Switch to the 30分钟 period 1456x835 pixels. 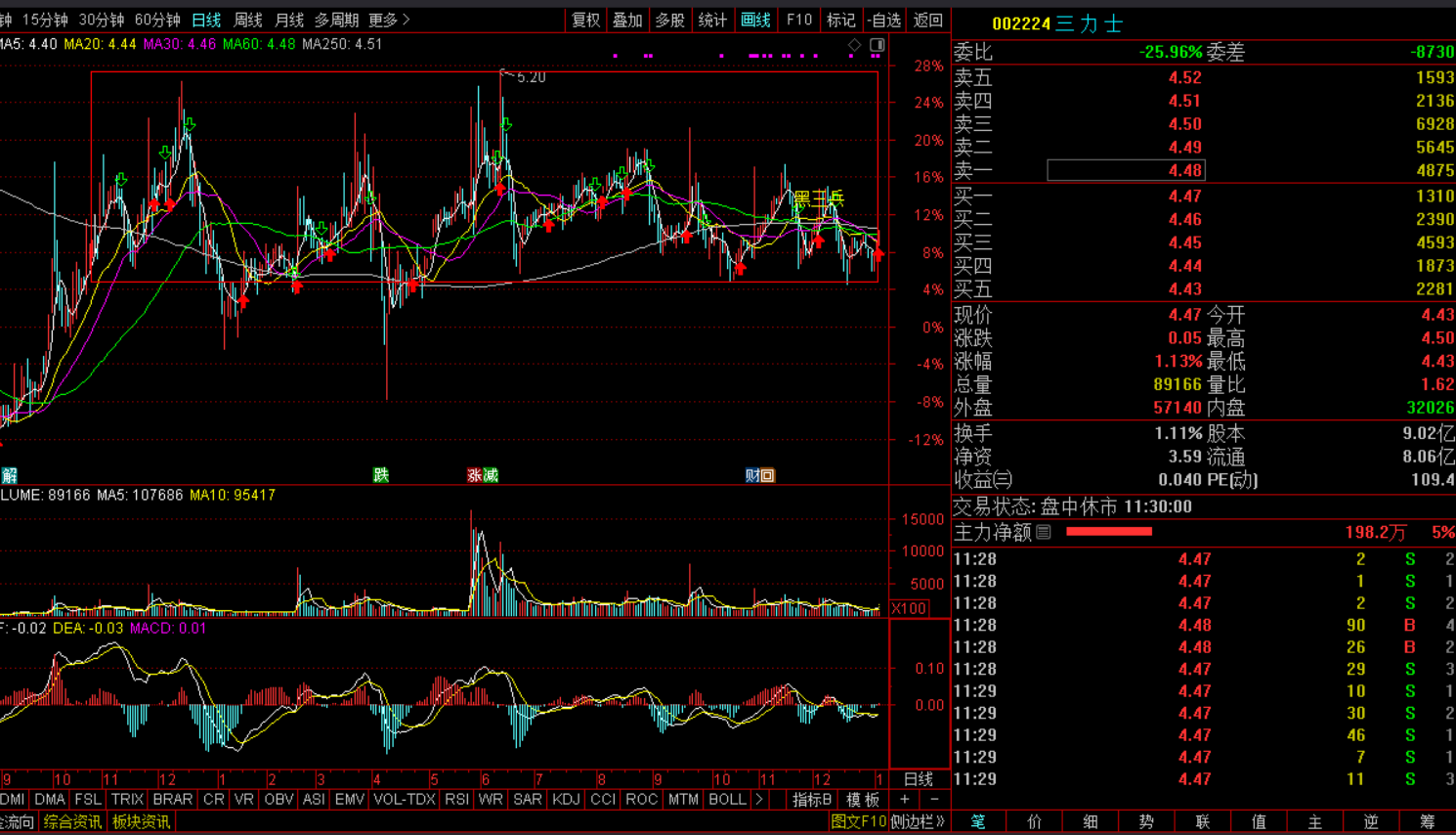(x=102, y=20)
